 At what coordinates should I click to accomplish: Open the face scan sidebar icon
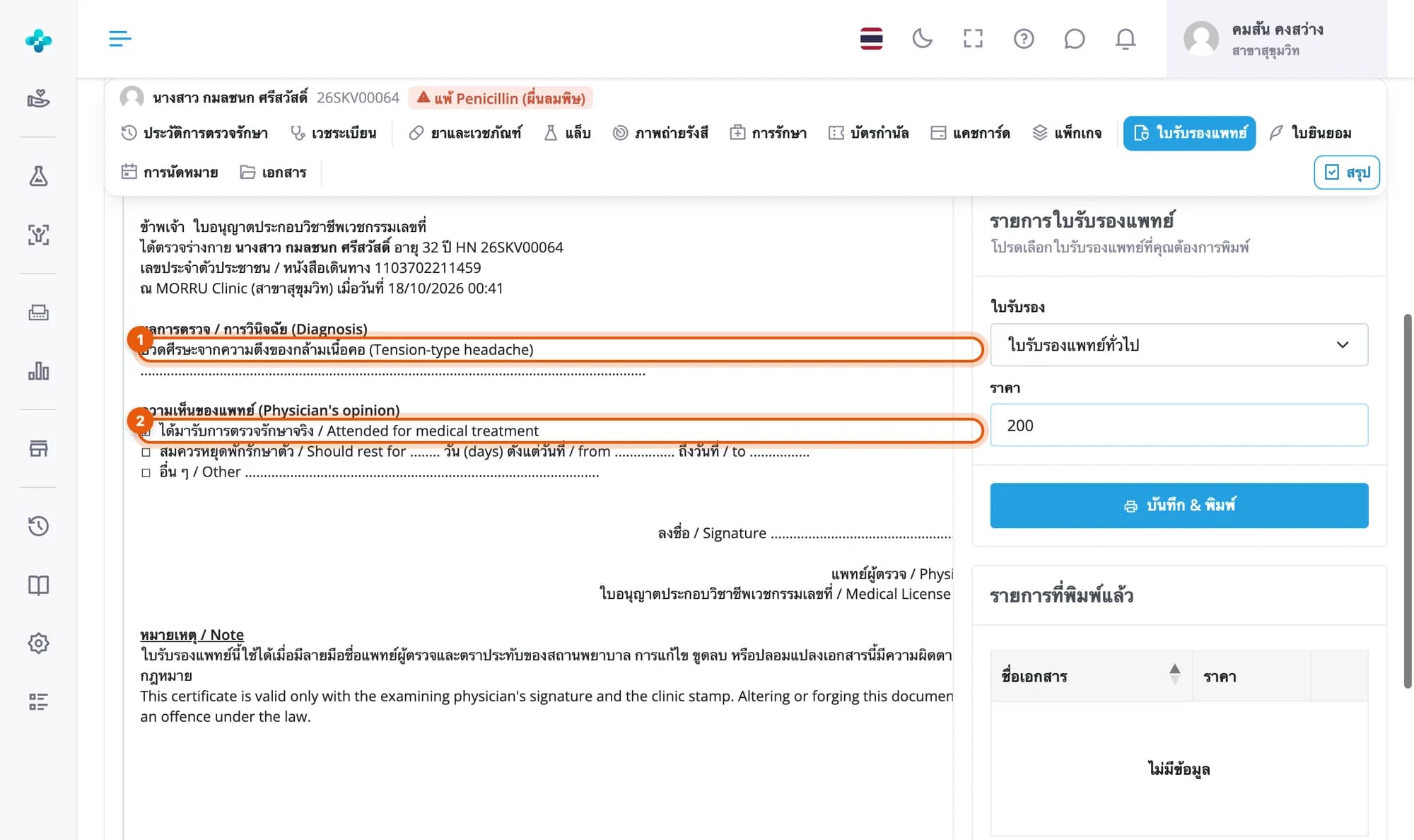click(x=38, y=234)
